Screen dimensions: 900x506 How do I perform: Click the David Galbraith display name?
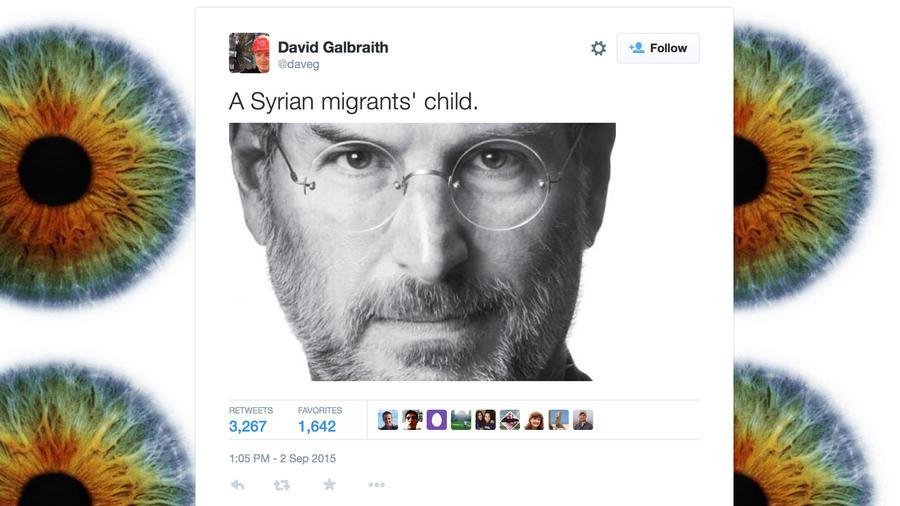333,47
